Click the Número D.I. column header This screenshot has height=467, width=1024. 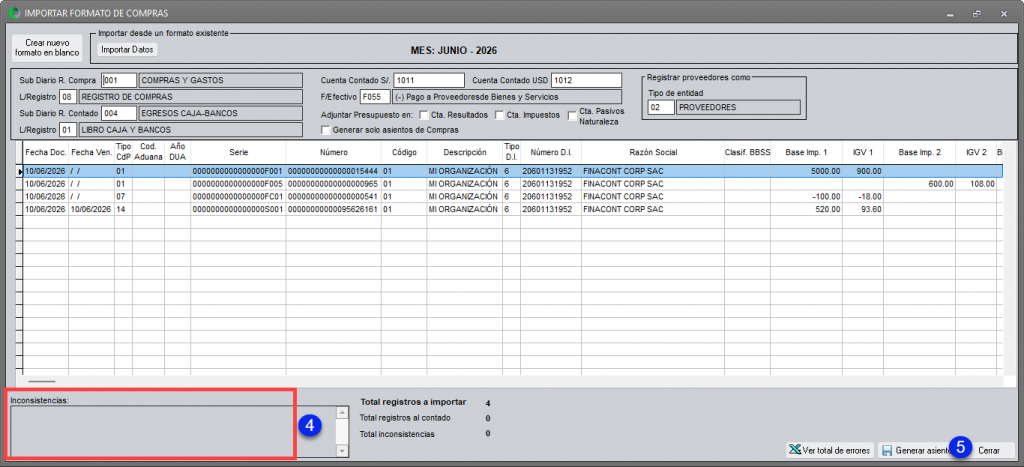point(551,152)
